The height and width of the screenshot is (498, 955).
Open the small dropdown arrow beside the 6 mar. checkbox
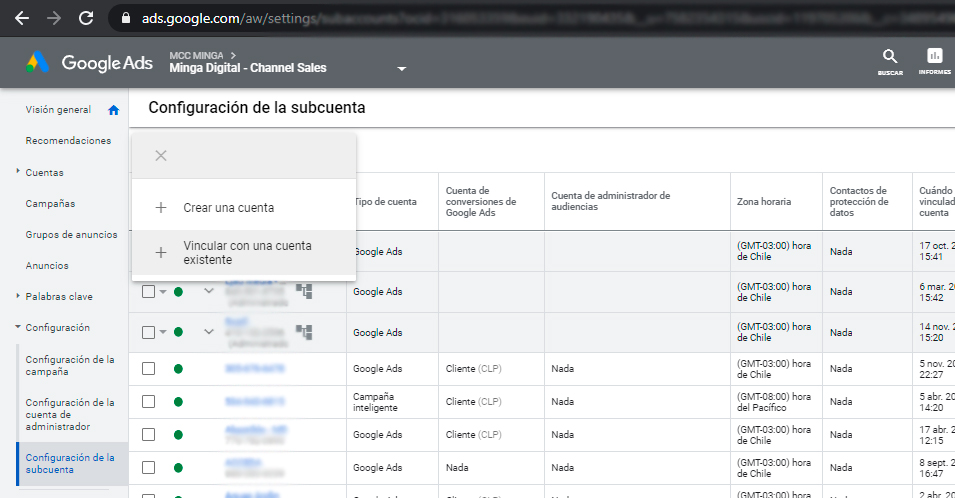(163, 292)
